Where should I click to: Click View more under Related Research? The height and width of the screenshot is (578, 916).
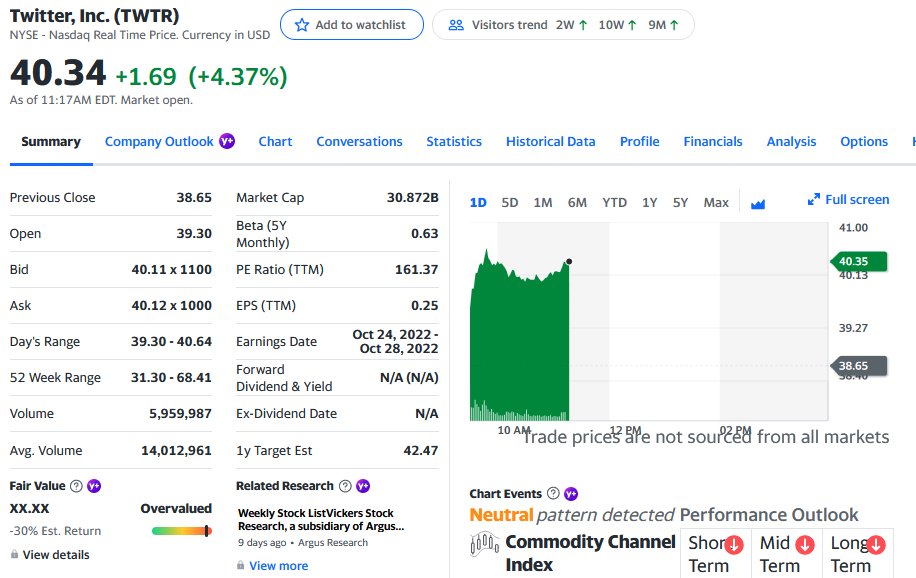tap(279, 566)
